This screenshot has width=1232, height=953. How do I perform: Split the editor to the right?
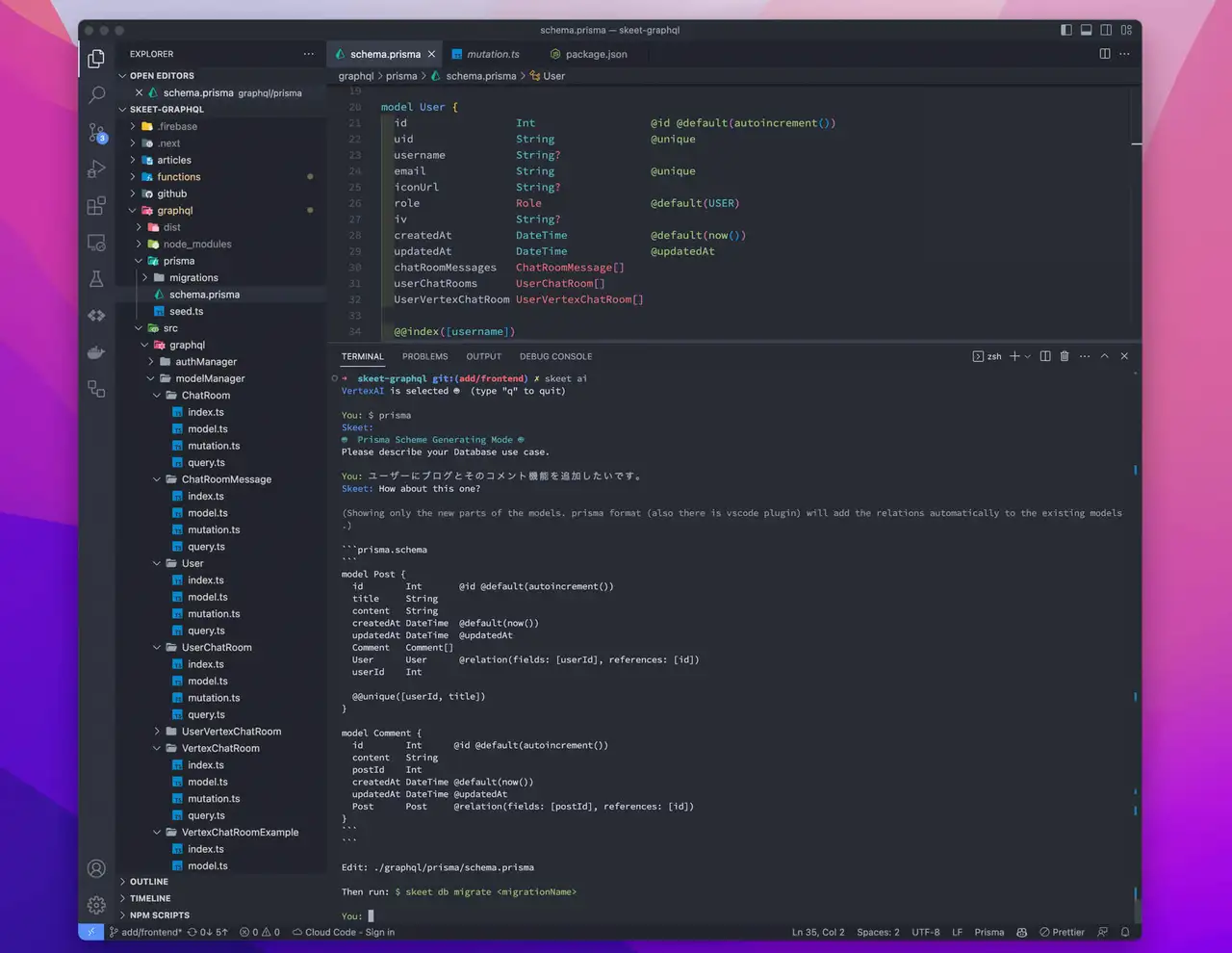pos(1104,54)
